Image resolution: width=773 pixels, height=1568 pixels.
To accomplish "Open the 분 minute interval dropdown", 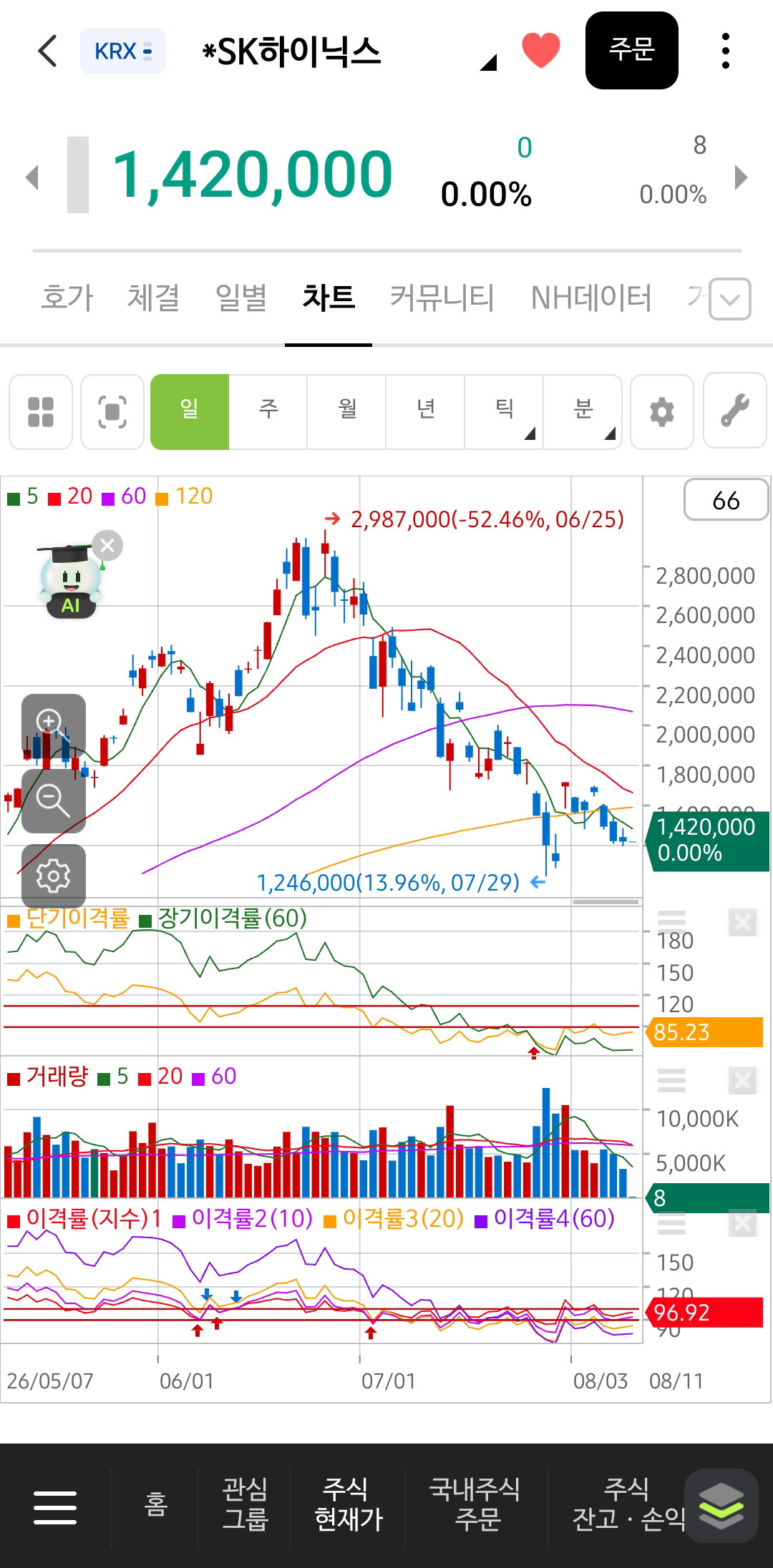I will click(x=583, y=412).
